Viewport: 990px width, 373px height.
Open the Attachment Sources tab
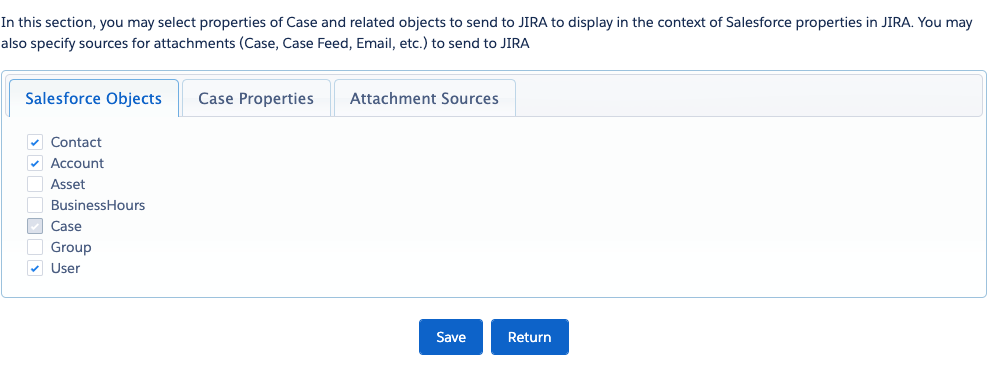[x=424, y=98]
